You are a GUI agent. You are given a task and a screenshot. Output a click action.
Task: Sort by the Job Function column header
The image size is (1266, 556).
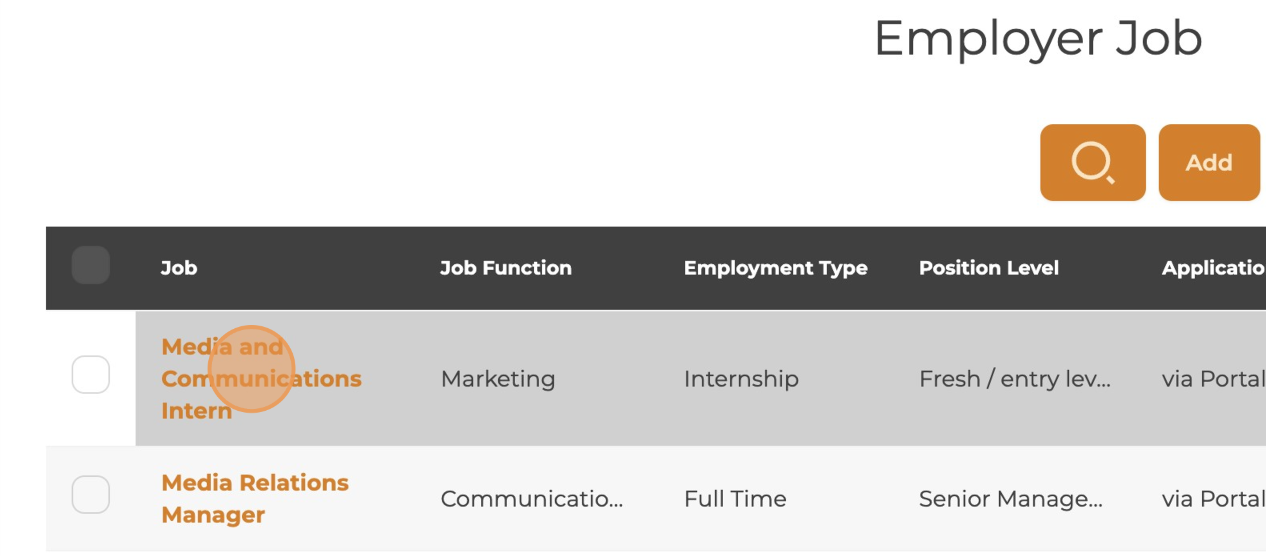pos(506,268)
